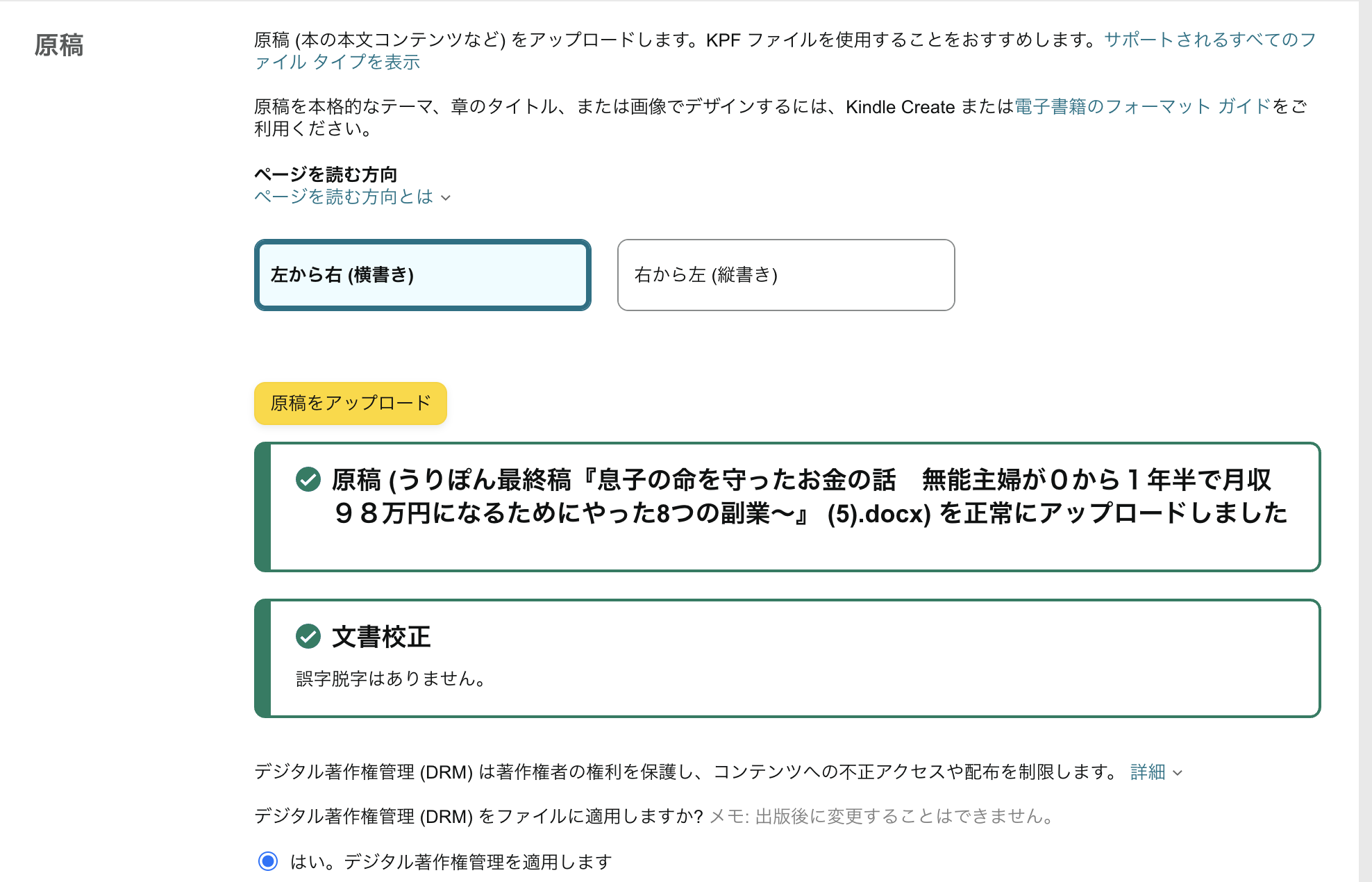Click the green checkmark beside the uploaded manuscript message
1372x882 pixels.
point(308,479)
